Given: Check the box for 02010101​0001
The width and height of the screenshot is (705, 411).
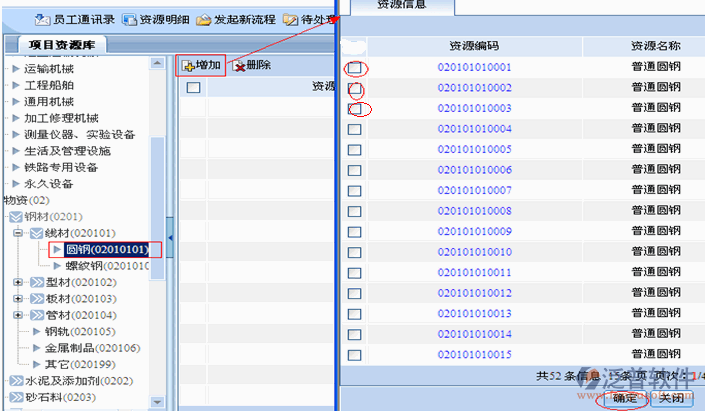Looking at the screenshot, I should coord(354,67).
